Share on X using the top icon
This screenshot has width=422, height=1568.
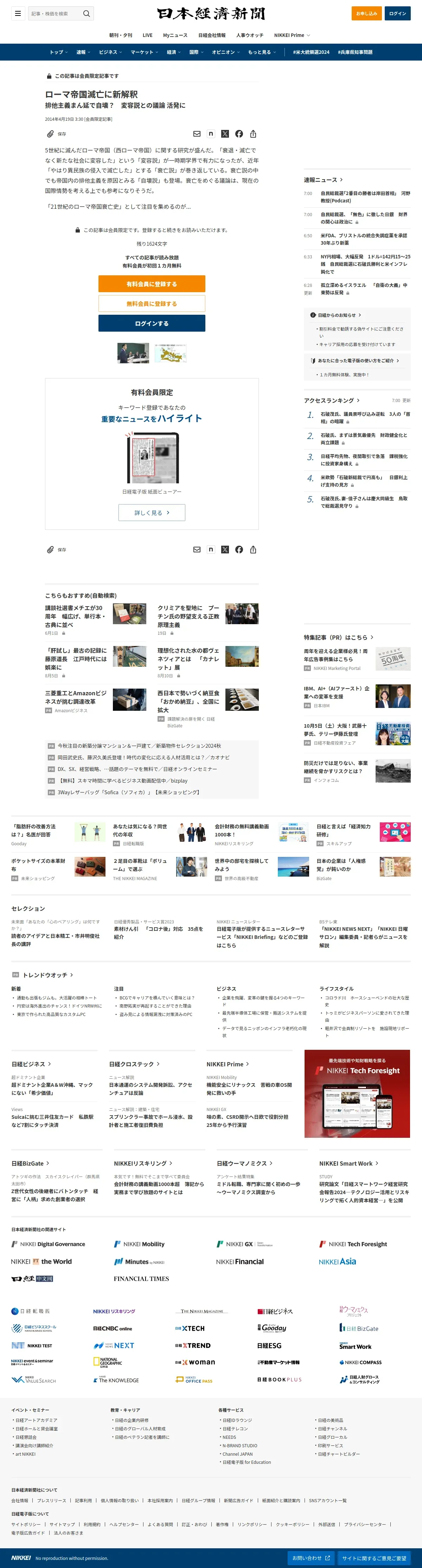[225, 134]
